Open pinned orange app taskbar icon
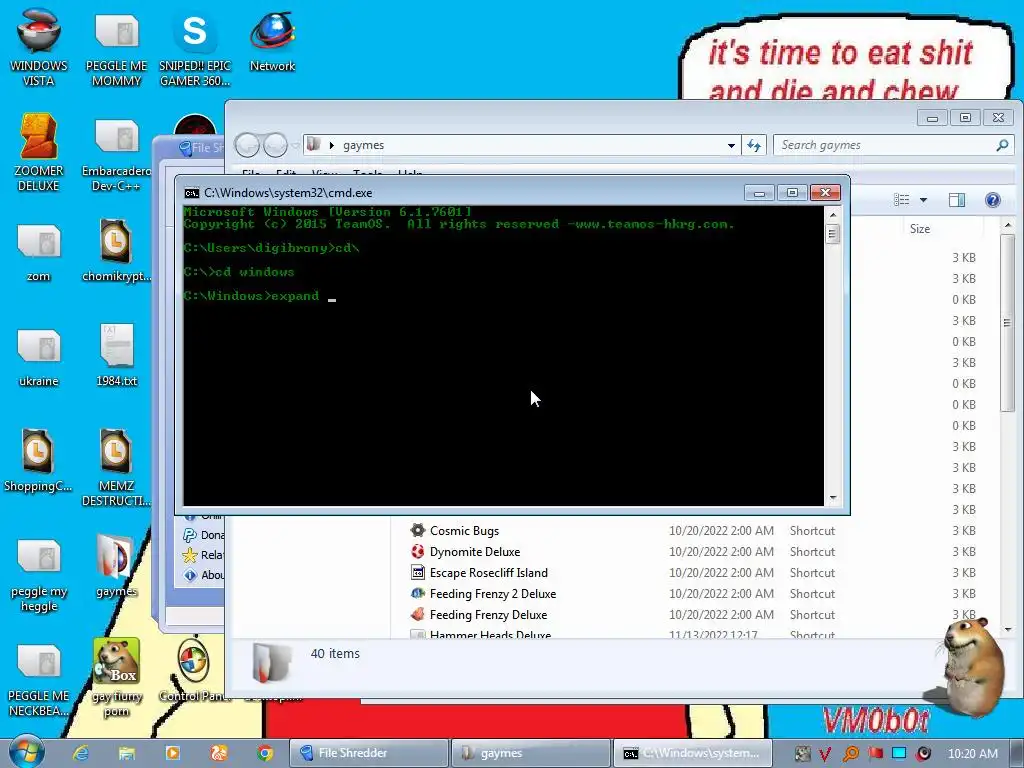Image resolution: width=1024 pixels, height=768 pixels. (219, 753)
